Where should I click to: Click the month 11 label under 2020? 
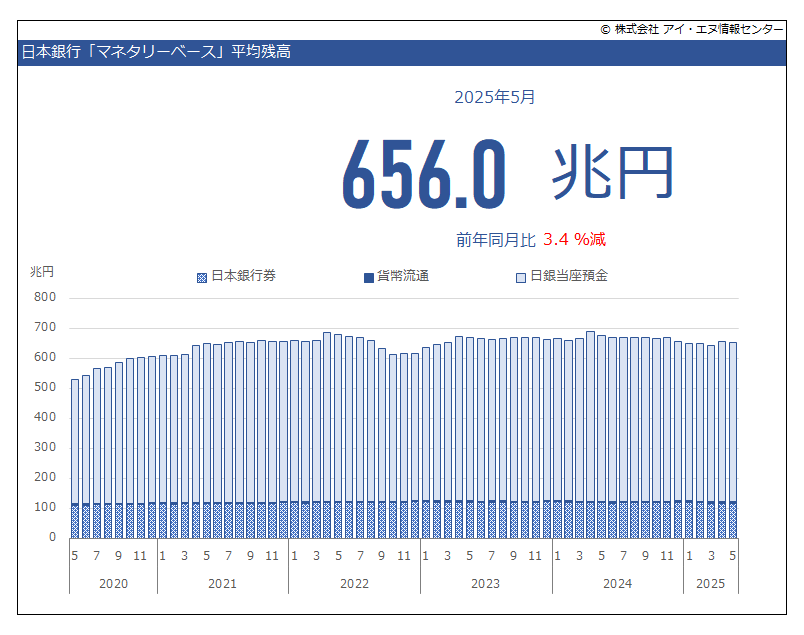pos(140,555)
